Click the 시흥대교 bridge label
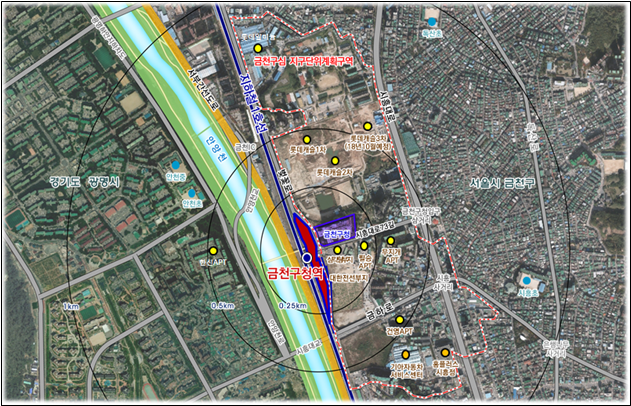 point(309,347)
